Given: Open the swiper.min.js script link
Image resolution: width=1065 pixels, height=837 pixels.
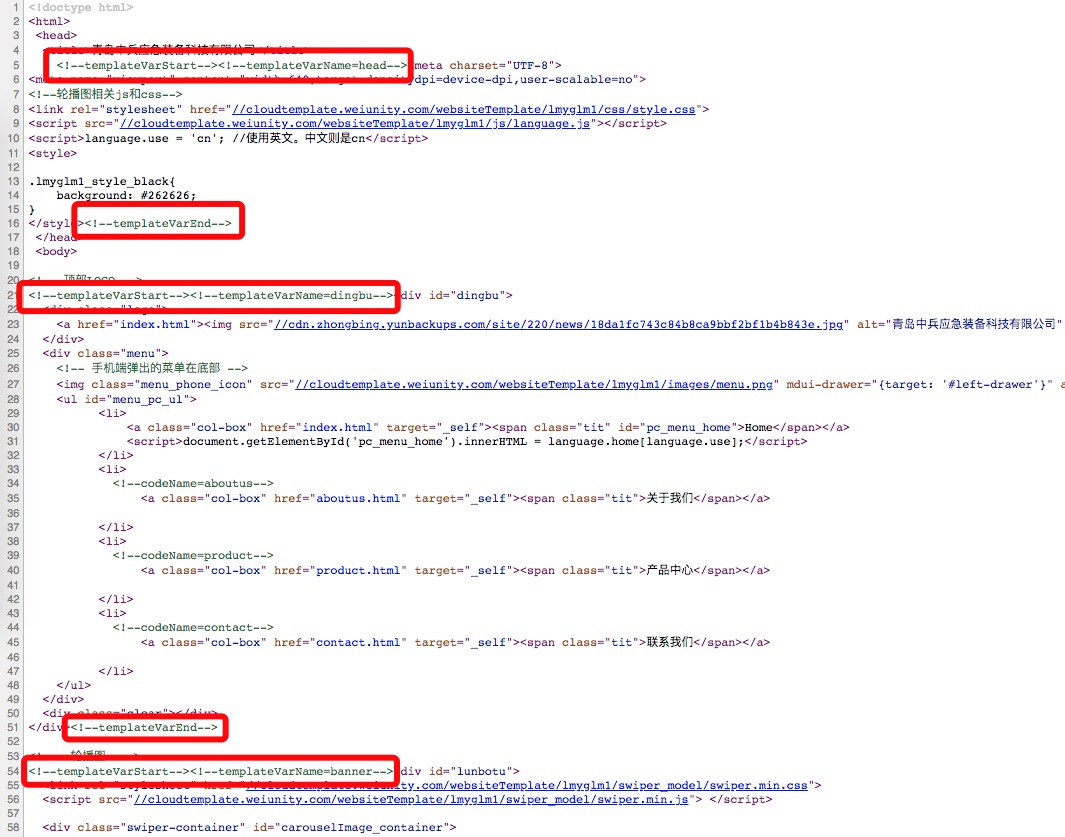Looking at the screenshot, I should pyautogui.click(x=411, y=800).
